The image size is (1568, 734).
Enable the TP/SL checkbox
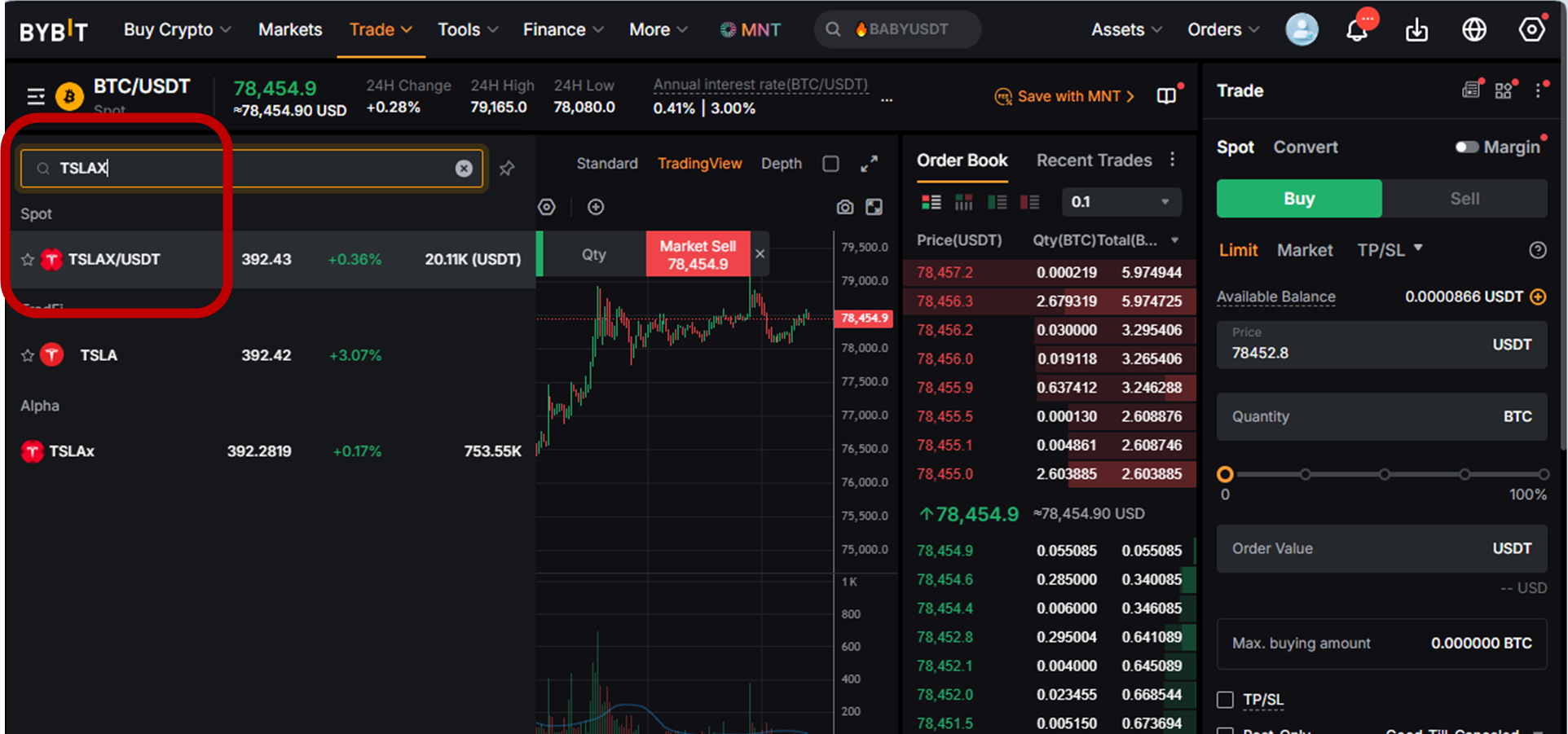(x=1225, y=700)
